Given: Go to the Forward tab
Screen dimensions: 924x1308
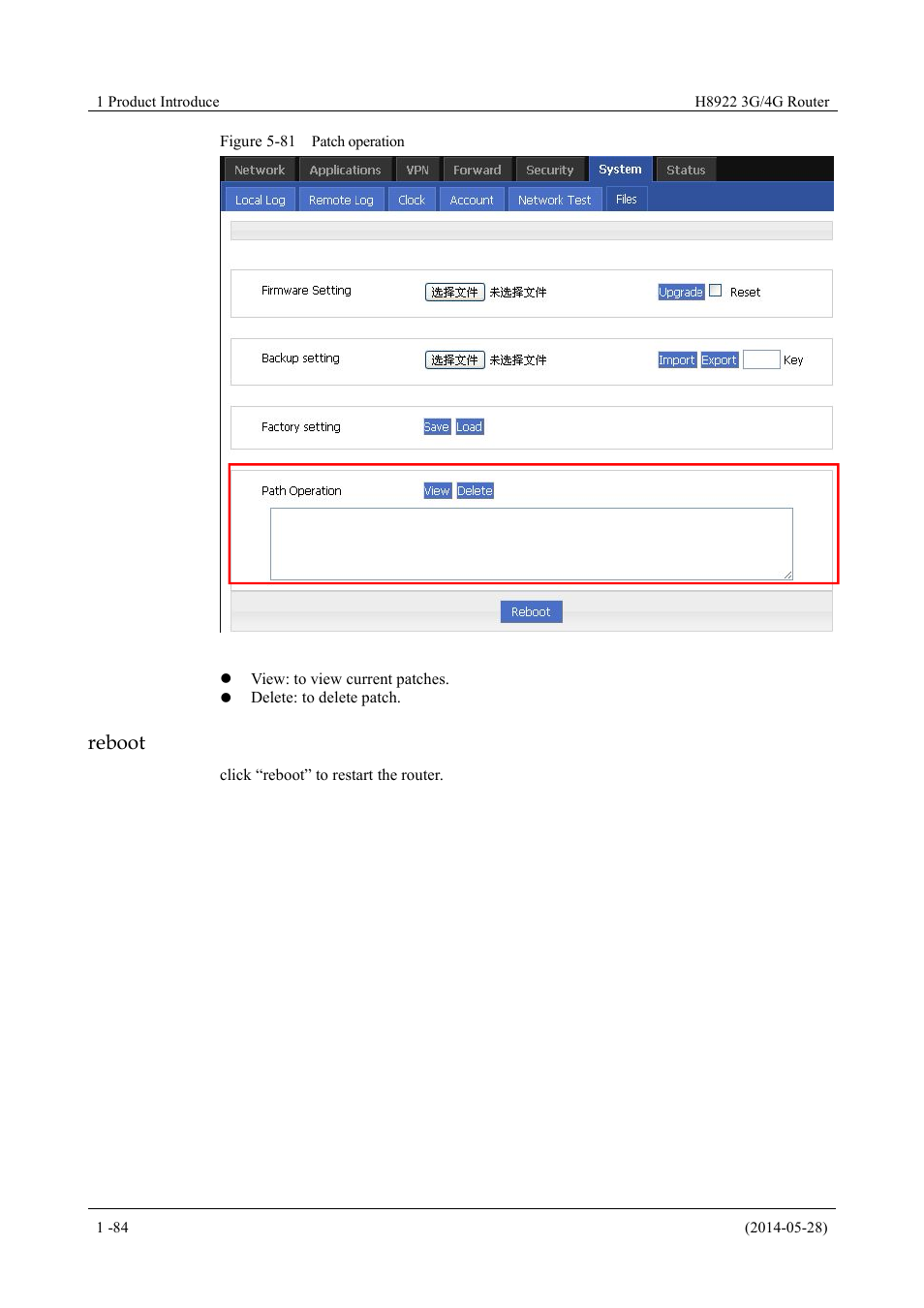Looking at the screenshot, I should pyautogui.click(x=477, y=170).
